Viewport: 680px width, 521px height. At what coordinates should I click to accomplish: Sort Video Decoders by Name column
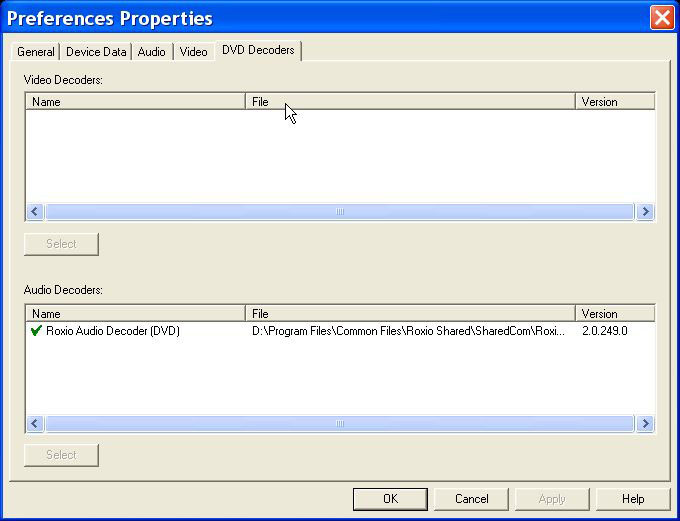click(x=135, y=102)
